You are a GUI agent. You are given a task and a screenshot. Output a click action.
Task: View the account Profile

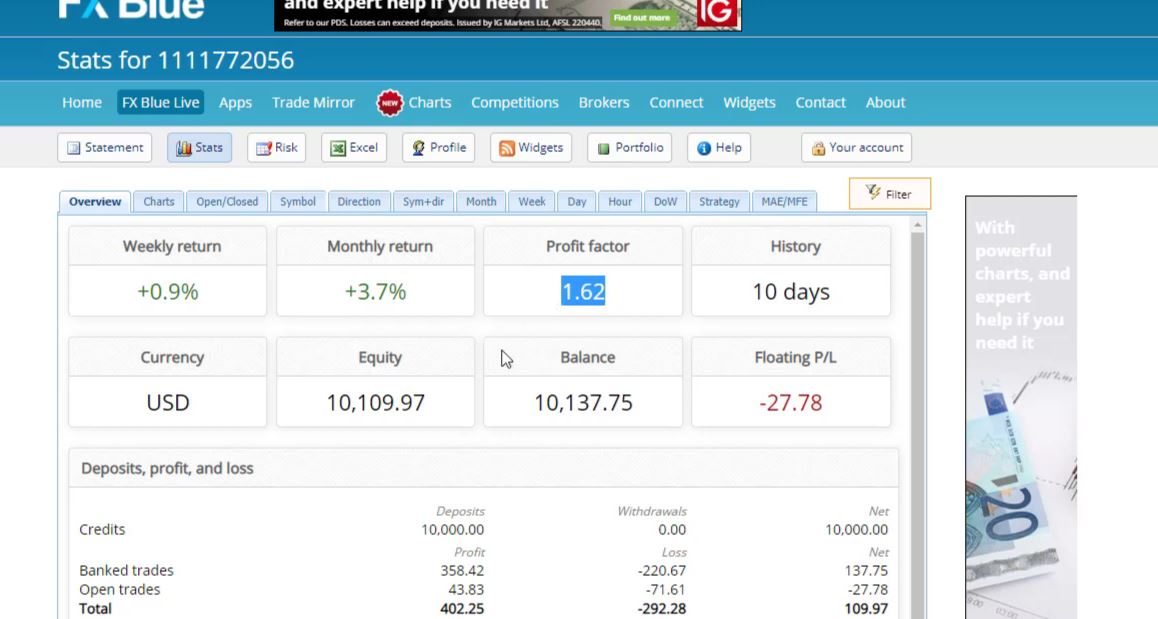pyautogui.click(x=438, y=147)
